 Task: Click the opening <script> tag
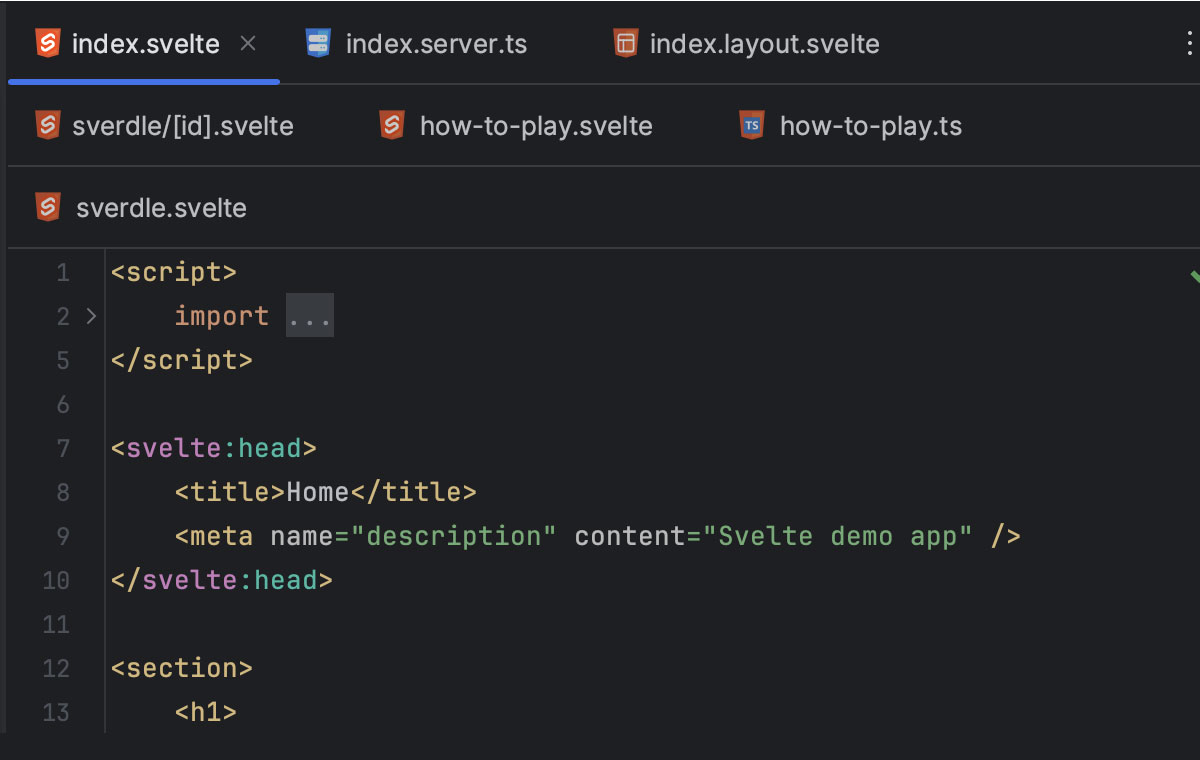click(x=174, y=272)
